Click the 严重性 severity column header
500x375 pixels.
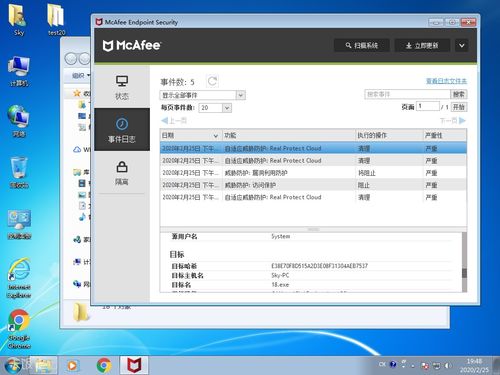click(445, 135)
